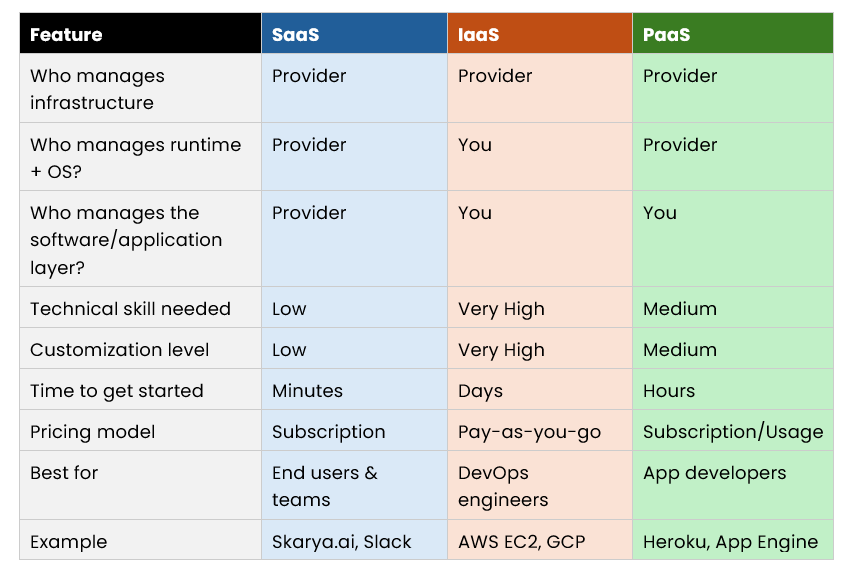Click the IaaS column header
This screenshot has height=570, width=842.
pos(479,35)
